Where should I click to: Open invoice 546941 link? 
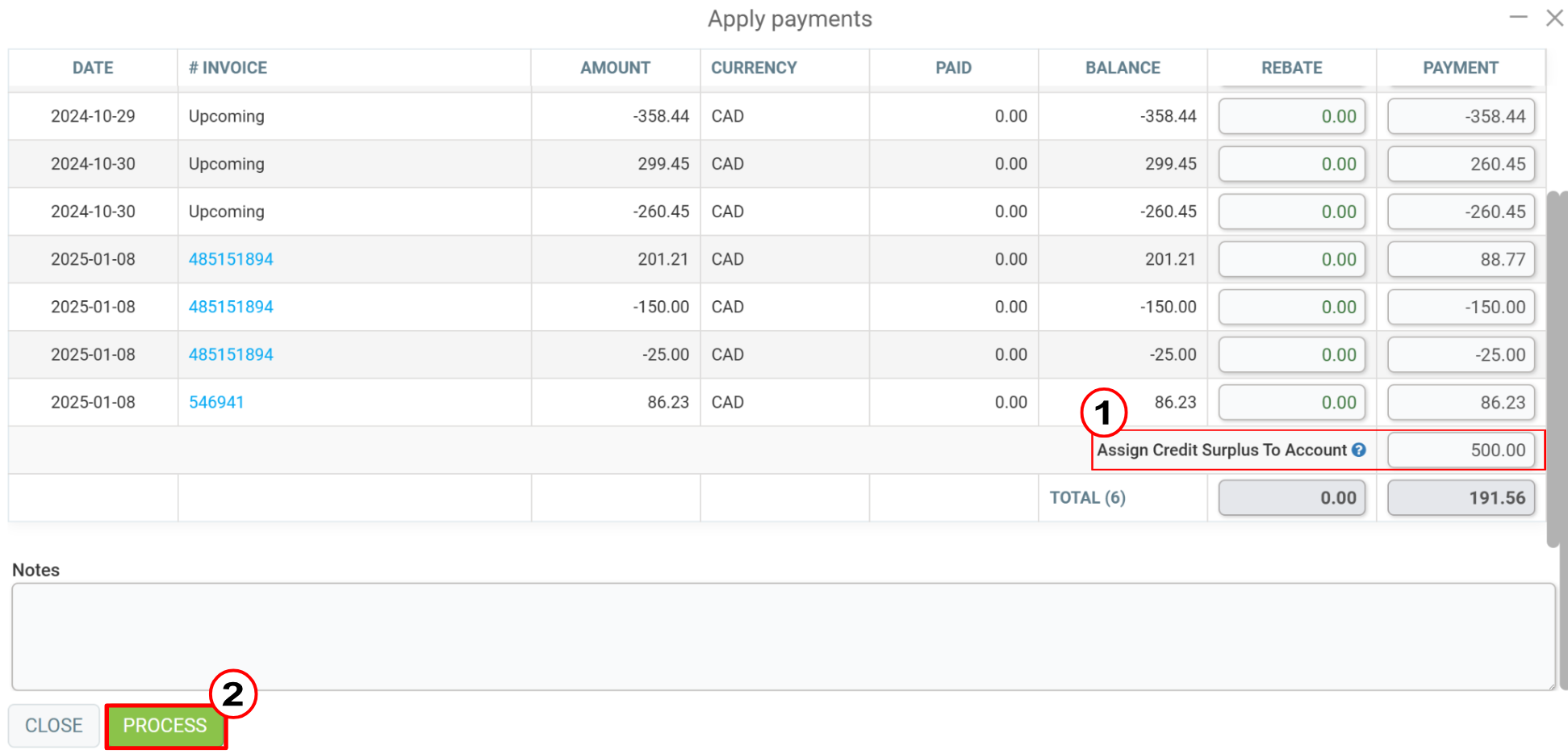pyautogui.click(x=216, y=402)
